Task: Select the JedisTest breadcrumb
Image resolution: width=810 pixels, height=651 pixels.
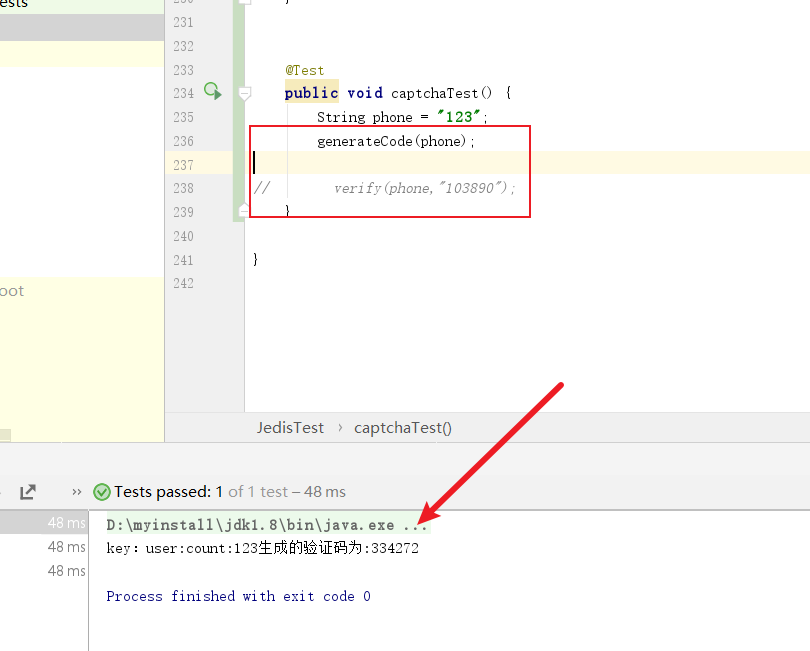Action: pyautogui.click(x=290, y=428)
